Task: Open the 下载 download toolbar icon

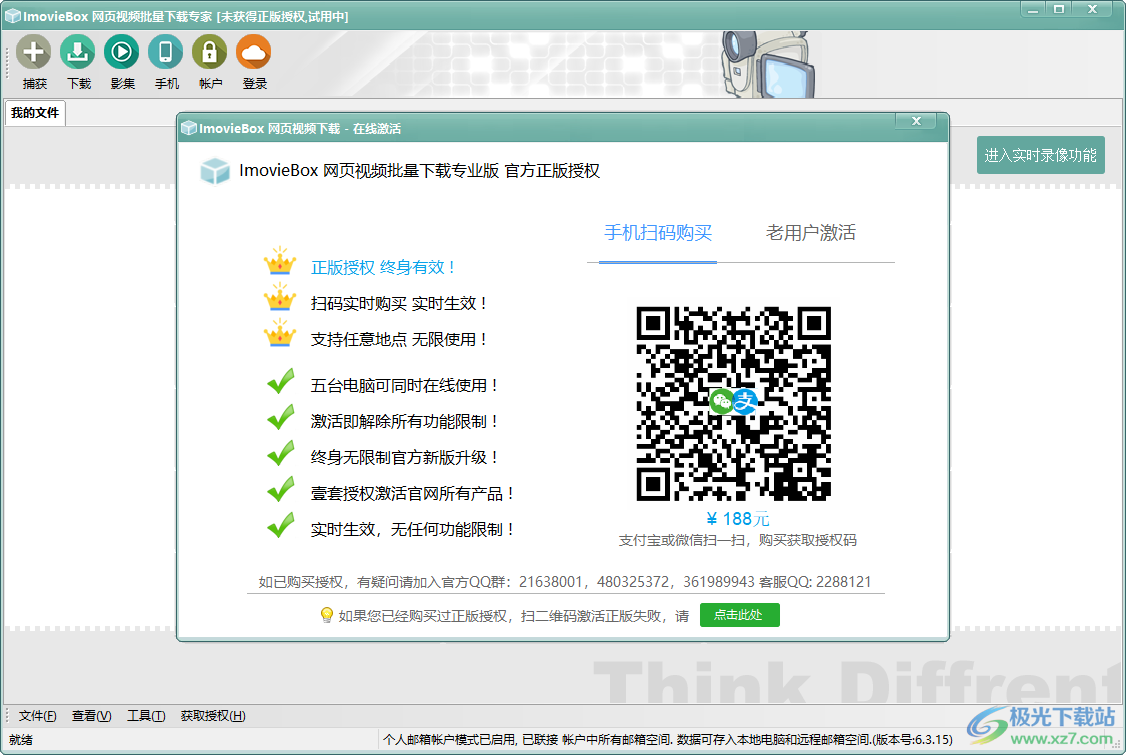Action: [78, 52]
